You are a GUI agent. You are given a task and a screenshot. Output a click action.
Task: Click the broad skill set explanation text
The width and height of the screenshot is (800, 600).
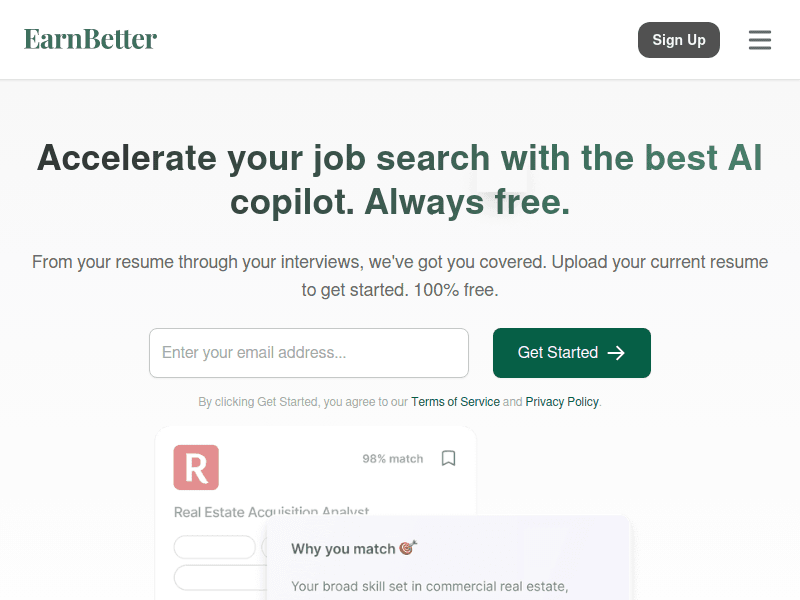pos(430,586)
